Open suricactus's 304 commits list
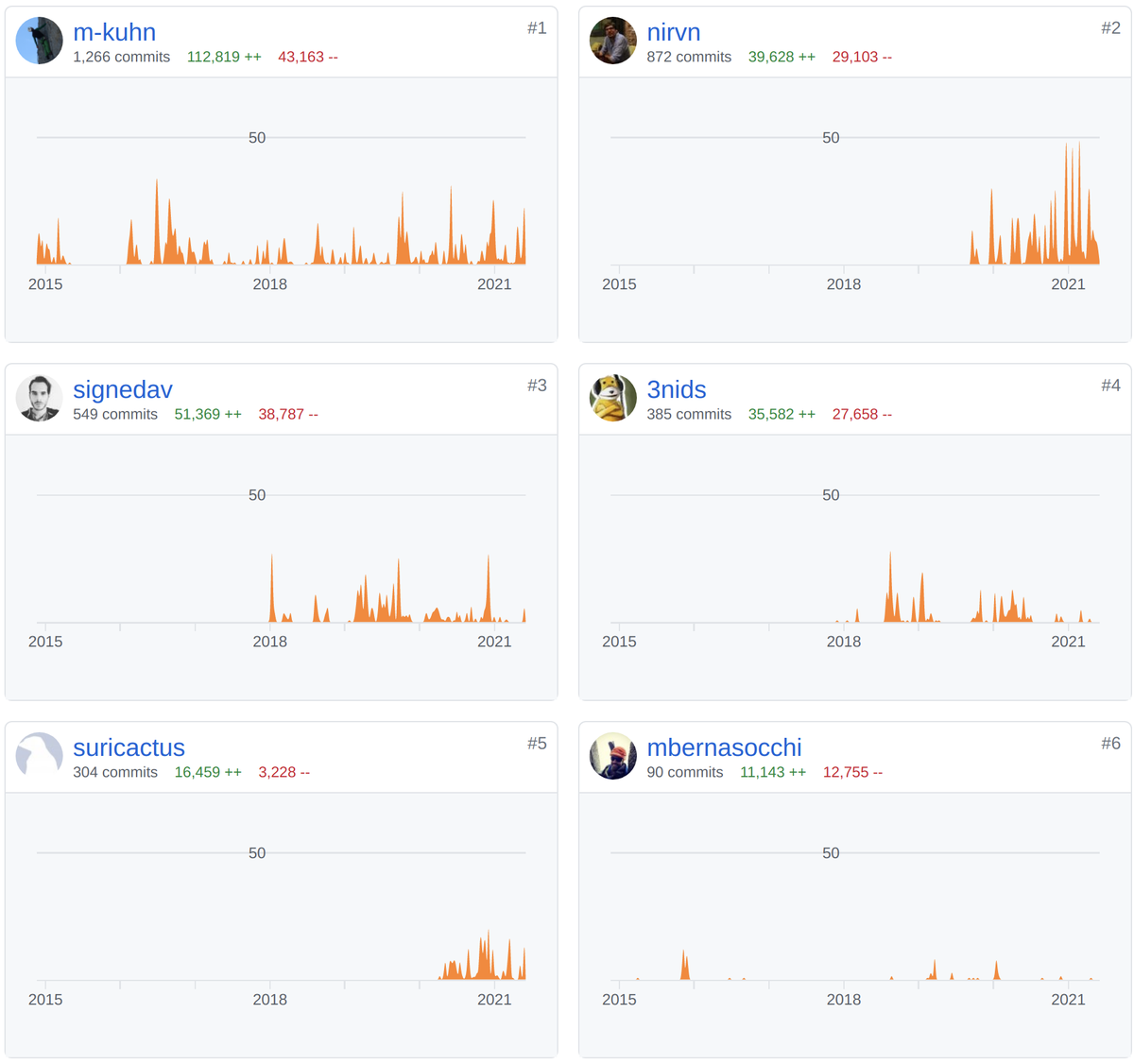This screenshot has height=1064, width=1134. click(115, 772)
